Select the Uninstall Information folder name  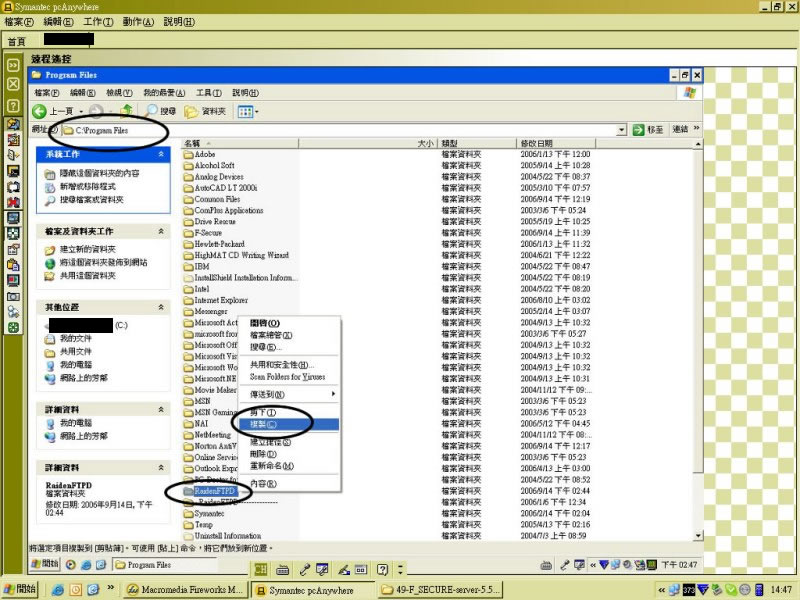228,536
